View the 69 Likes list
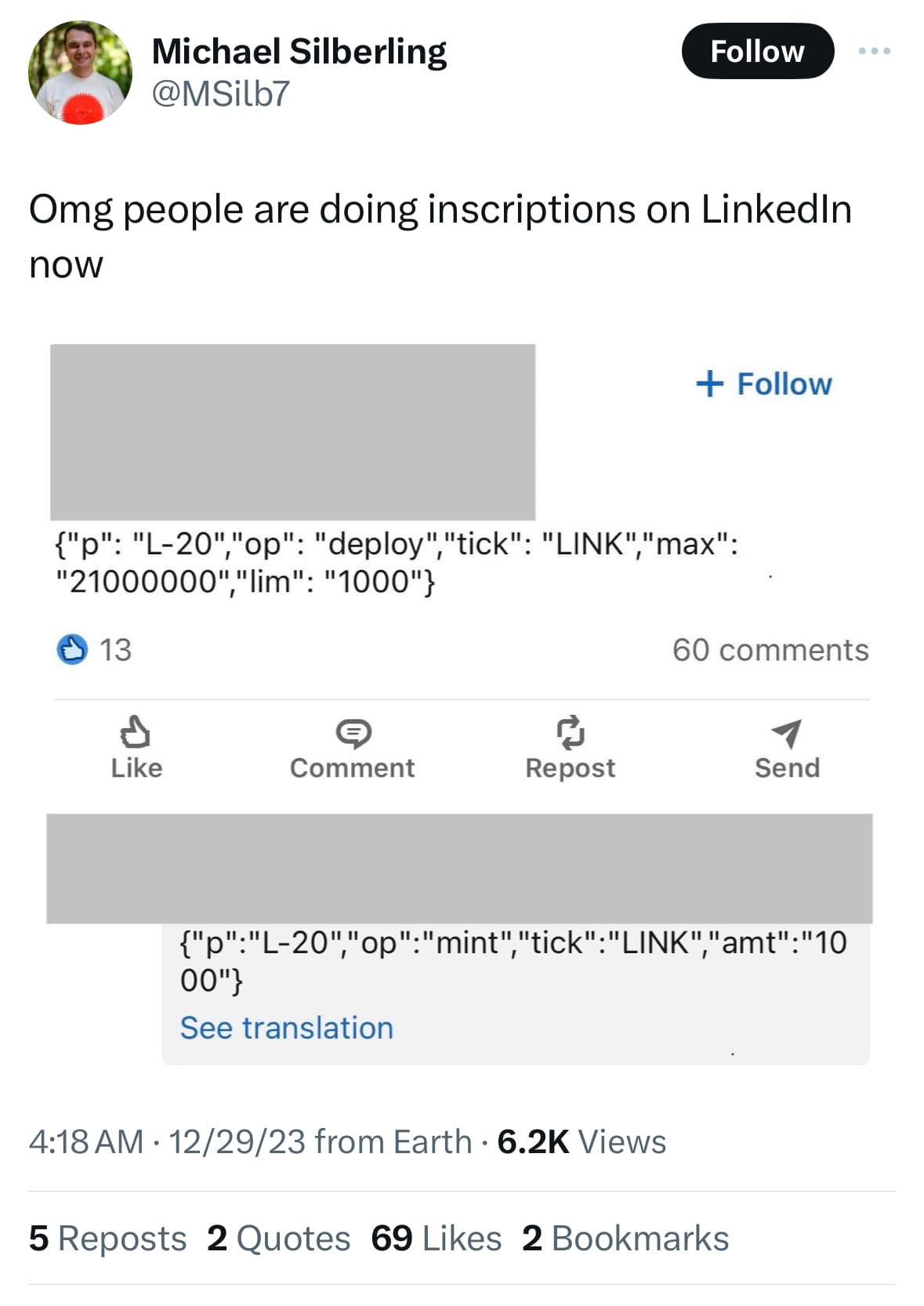 point(436,1239)
